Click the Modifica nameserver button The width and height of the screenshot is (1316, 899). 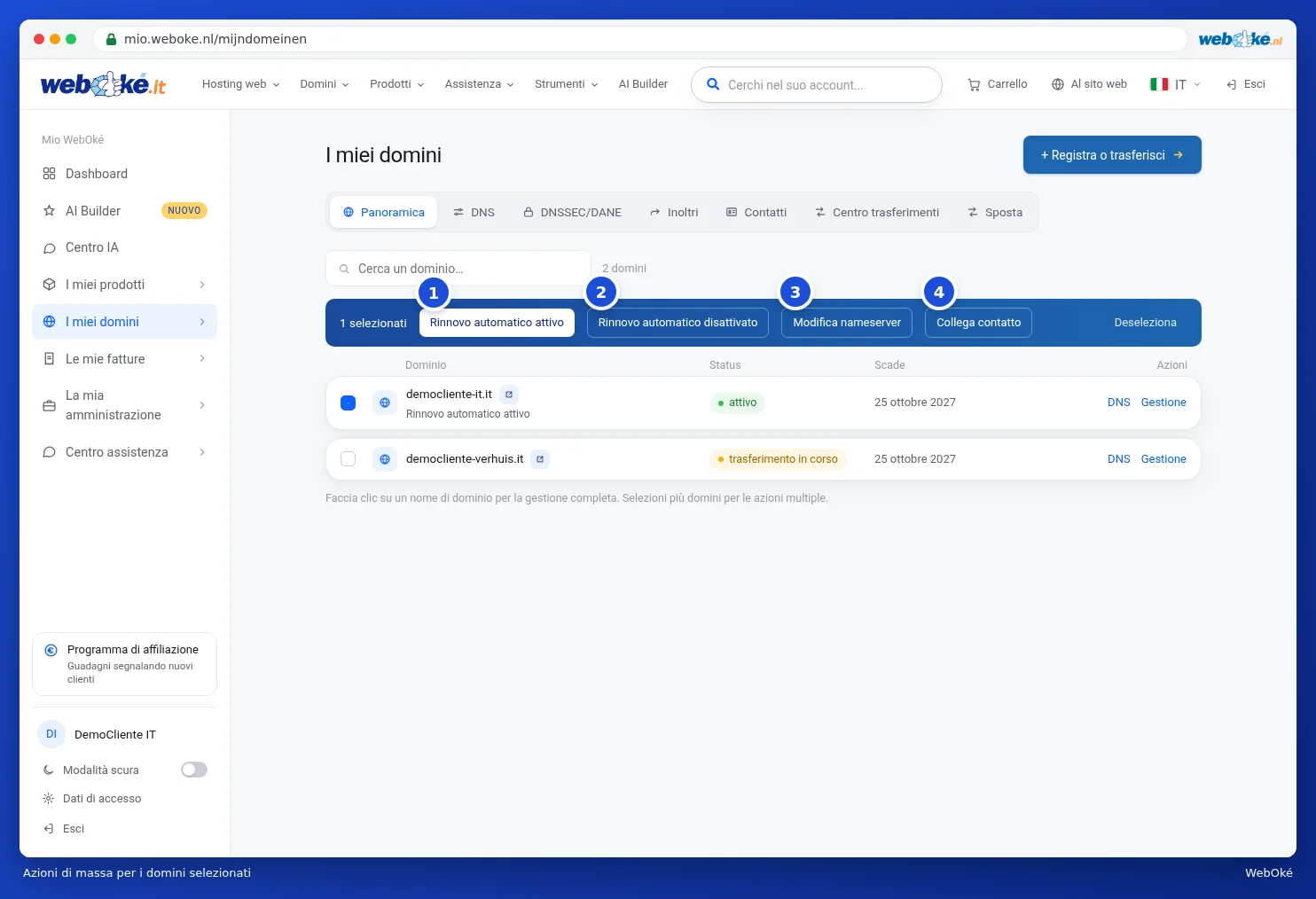847,323
